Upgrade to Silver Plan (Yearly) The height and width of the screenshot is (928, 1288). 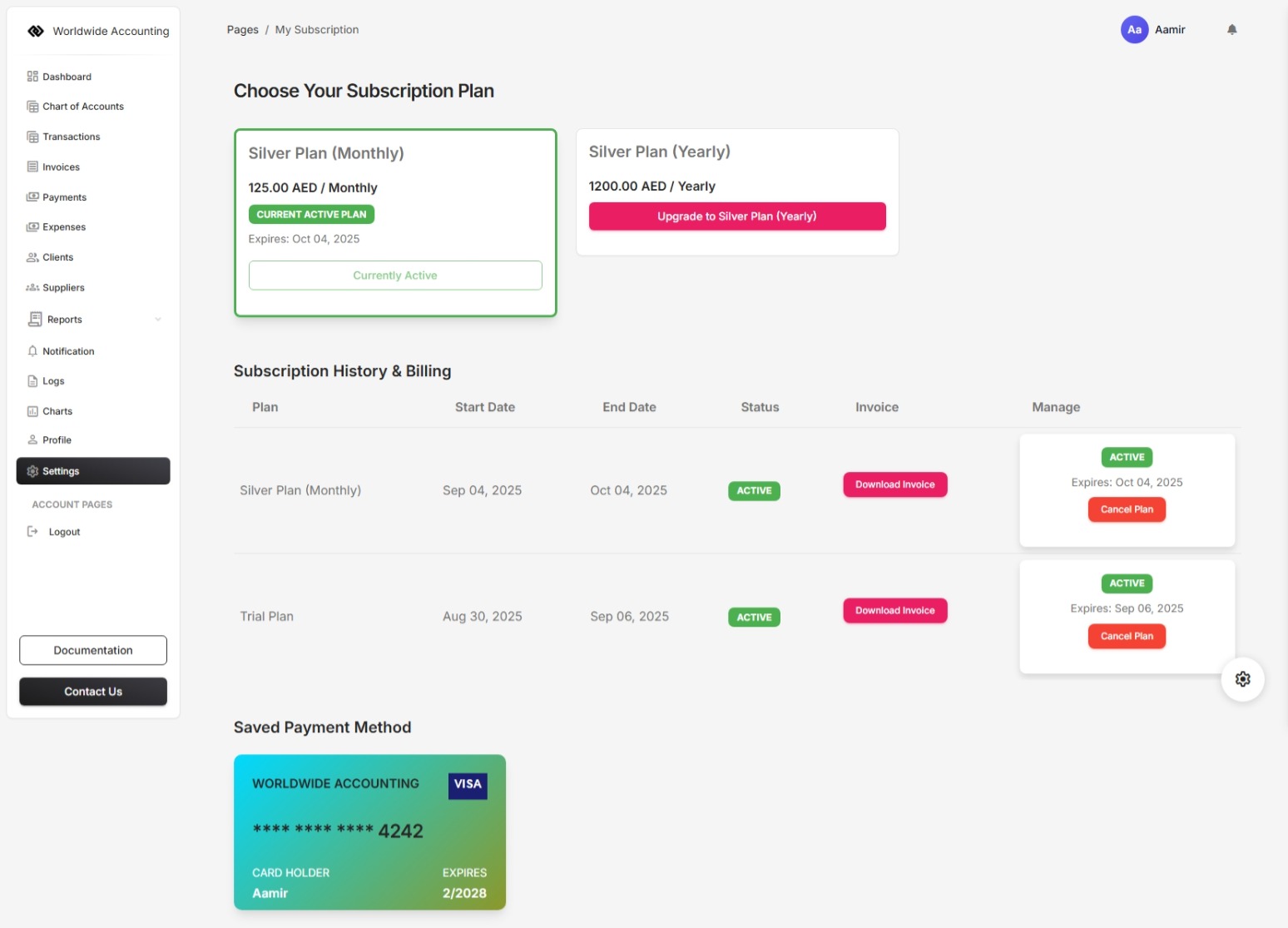pyautogui.click(x=736, y=216)
